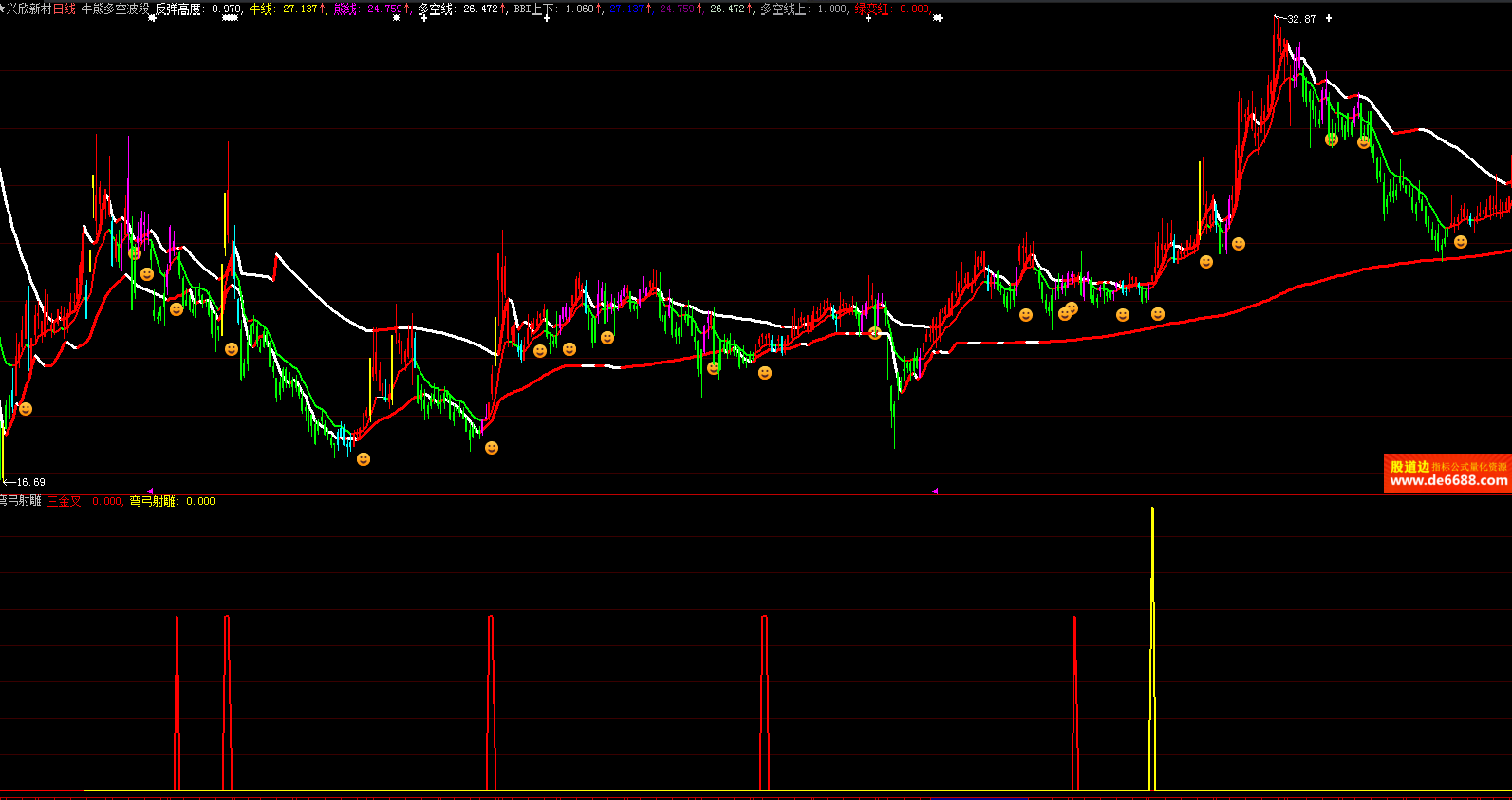
Task: Open the www.de6688.com link
Action: coord(1448,481)
